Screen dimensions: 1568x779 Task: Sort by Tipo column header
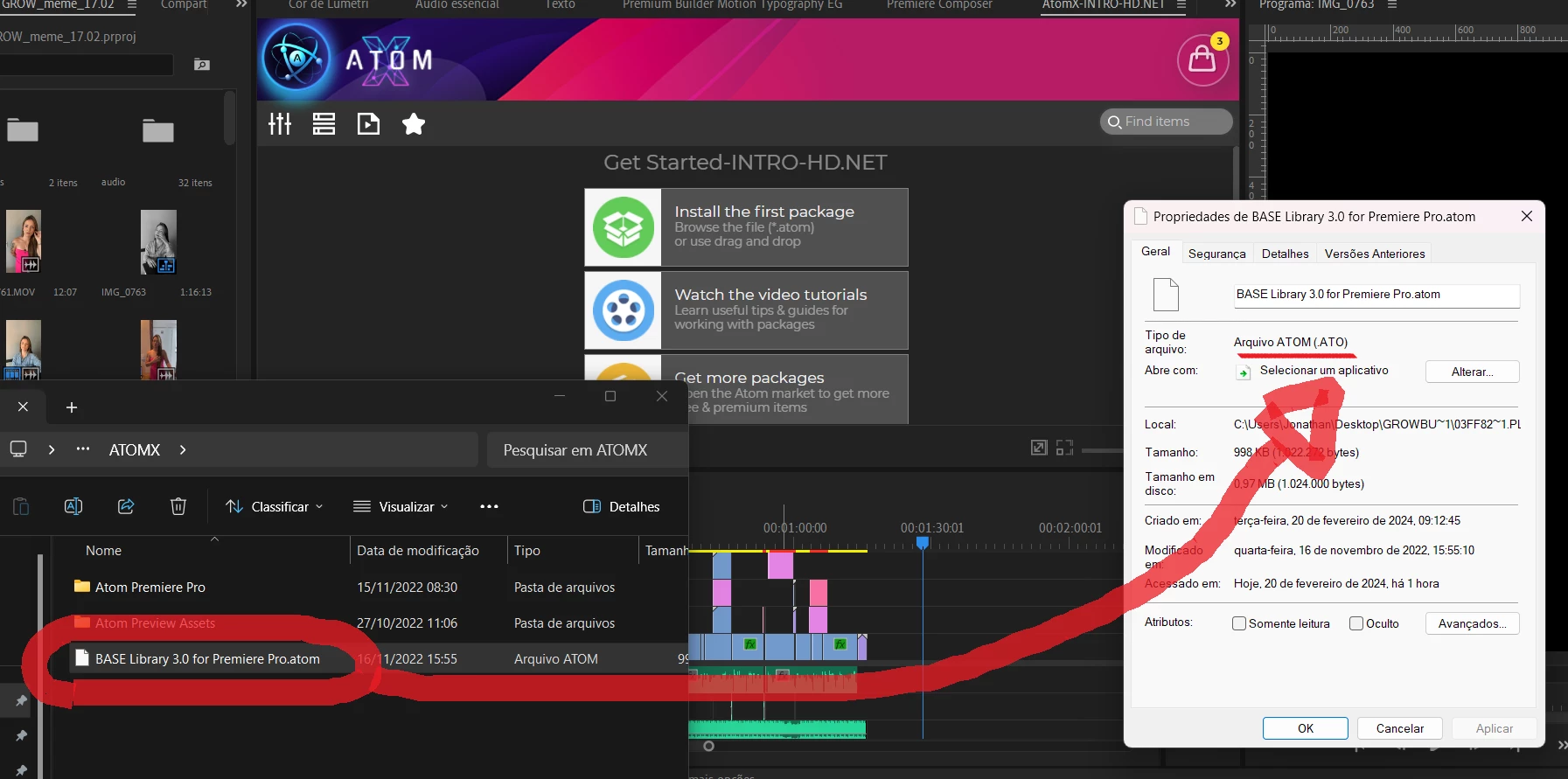pos(527,550)
